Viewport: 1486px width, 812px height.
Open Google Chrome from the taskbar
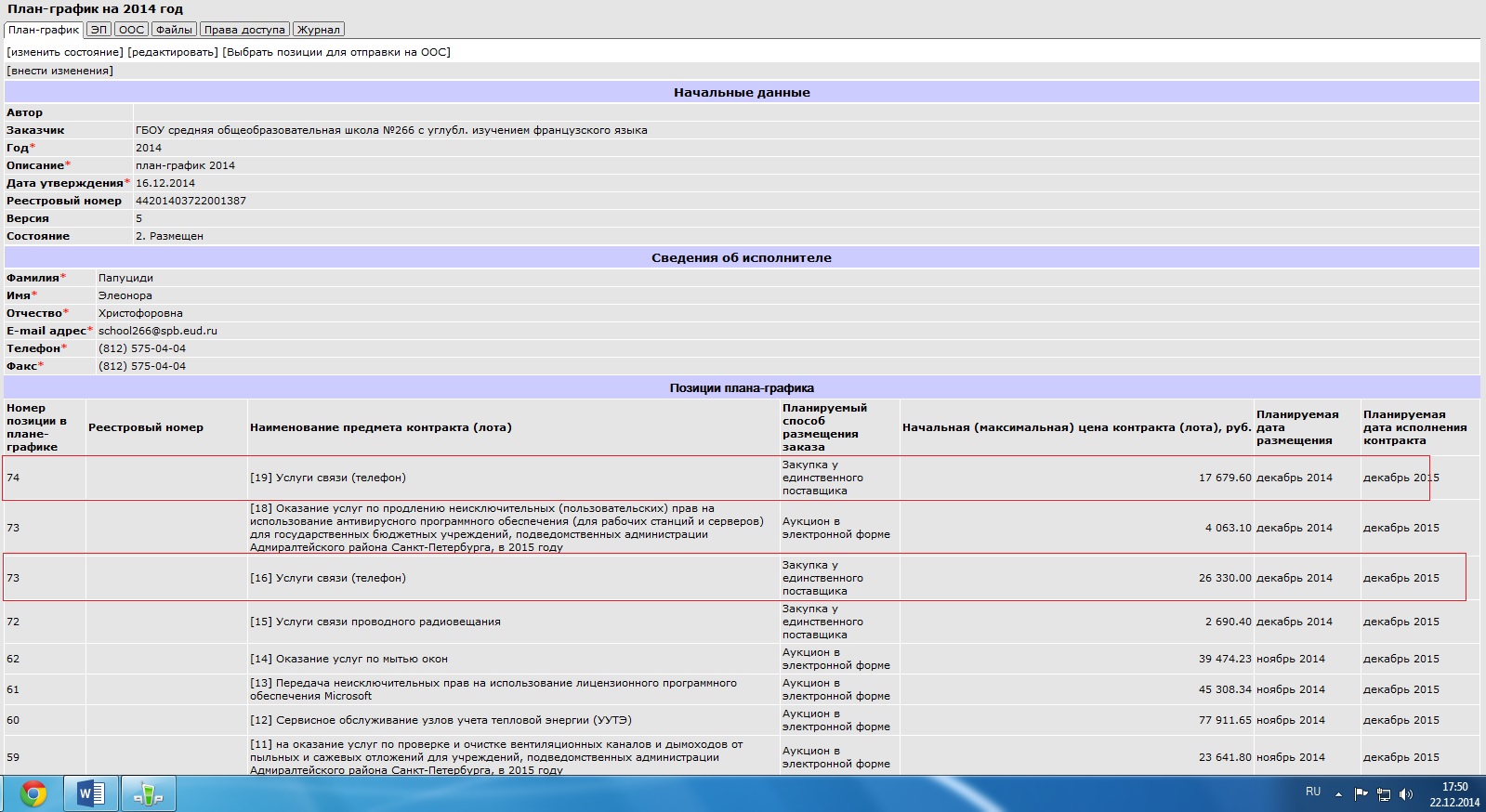tap(34, 793)
